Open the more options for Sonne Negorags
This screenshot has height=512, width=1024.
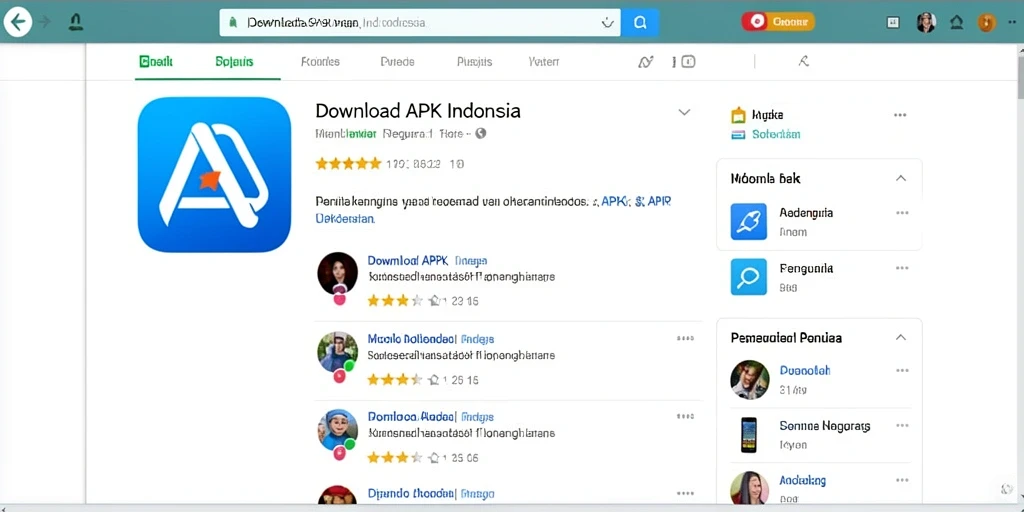[903, 425]
